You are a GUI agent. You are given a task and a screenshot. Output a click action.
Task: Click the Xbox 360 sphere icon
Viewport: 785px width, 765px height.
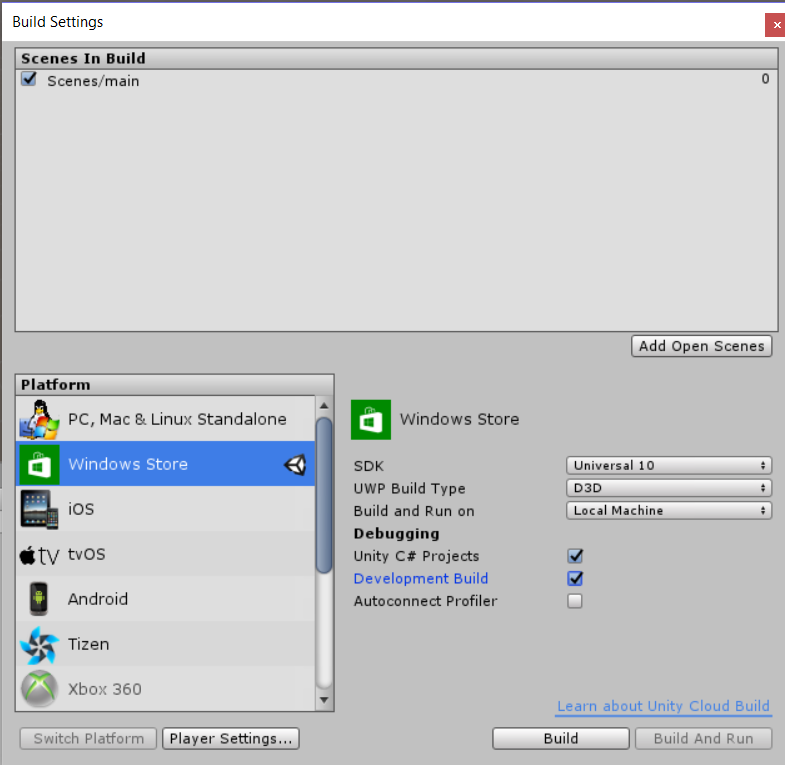click(39, 689)
